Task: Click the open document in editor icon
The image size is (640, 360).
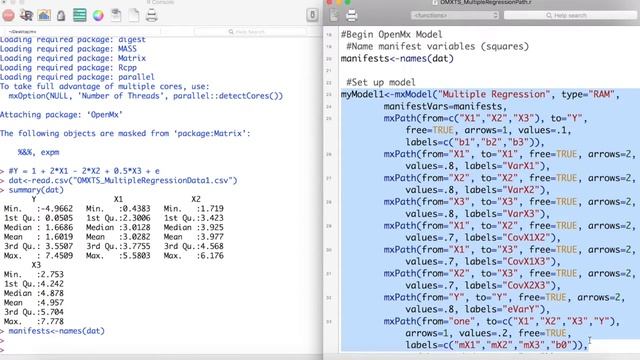Action: pyautogui.click(x=116, y=16)
